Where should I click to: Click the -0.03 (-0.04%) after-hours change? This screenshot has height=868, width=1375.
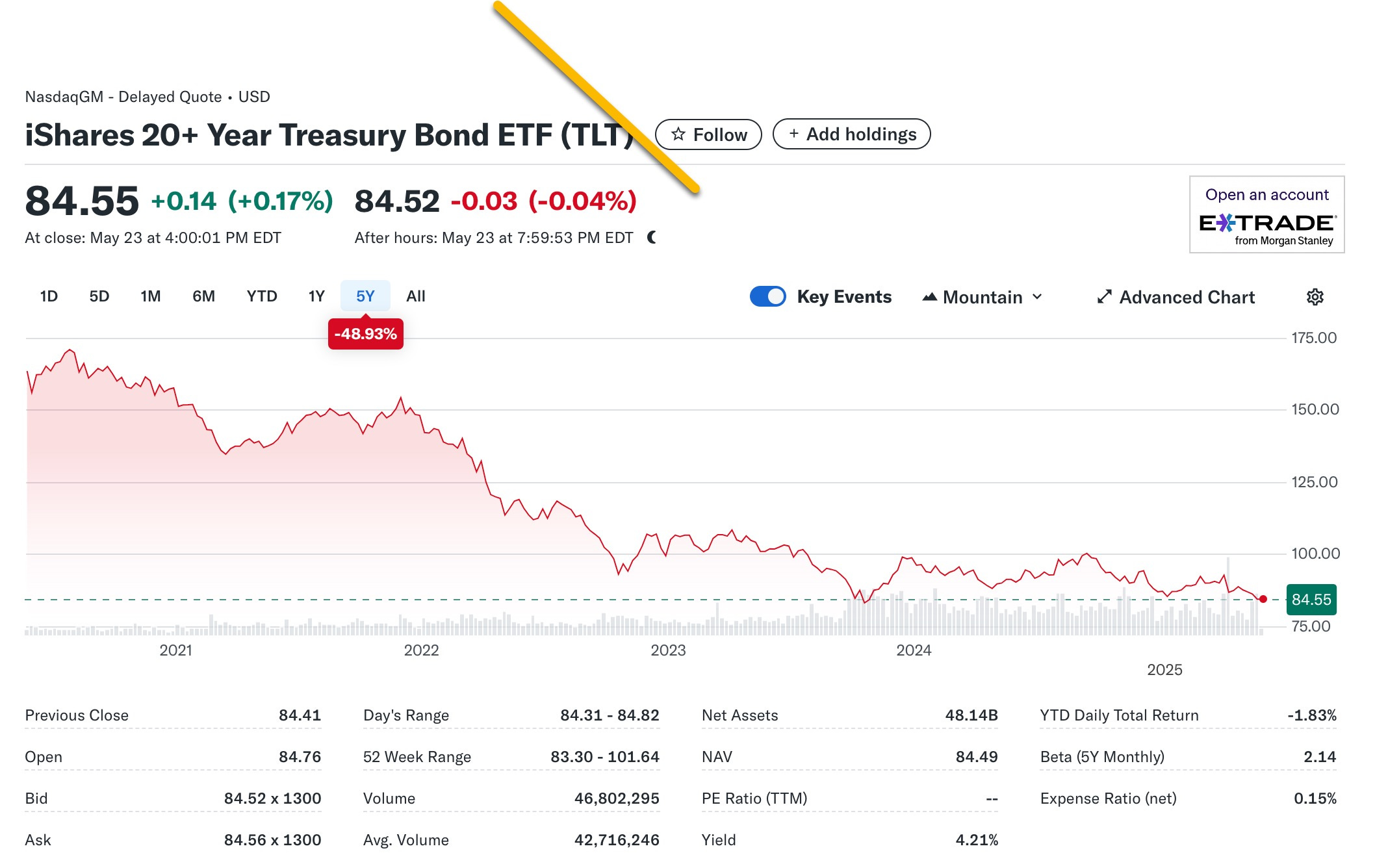tap(543, 201)
